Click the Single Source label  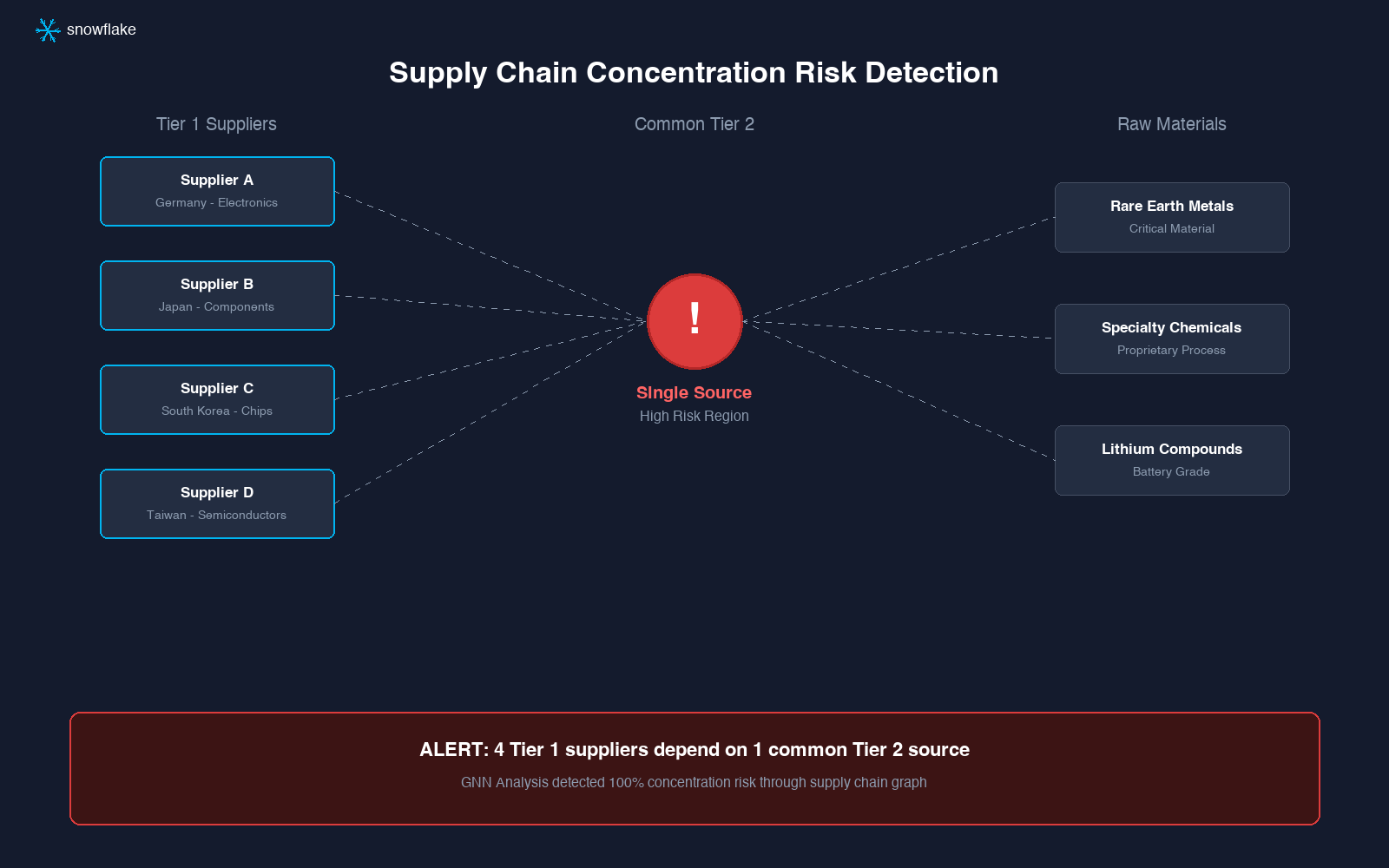click(x=694, y=393)
